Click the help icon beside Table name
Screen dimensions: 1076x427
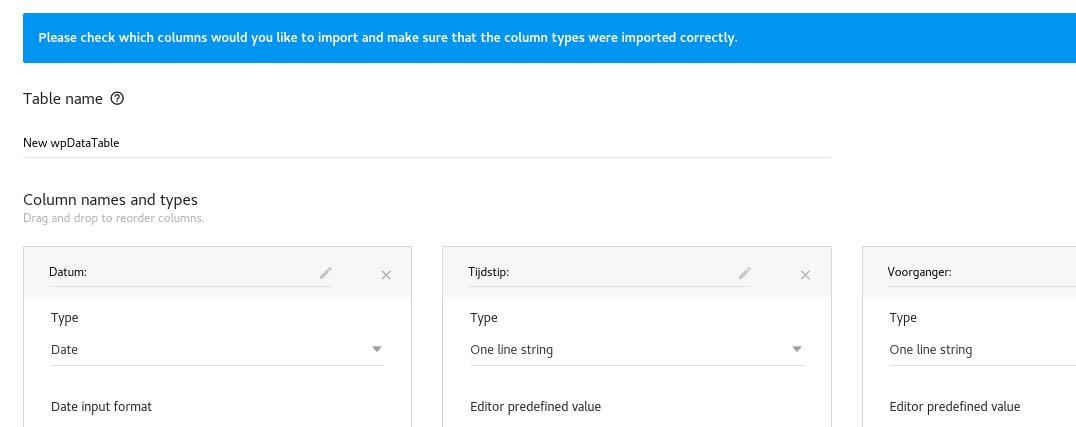click(x=117, y=99)
